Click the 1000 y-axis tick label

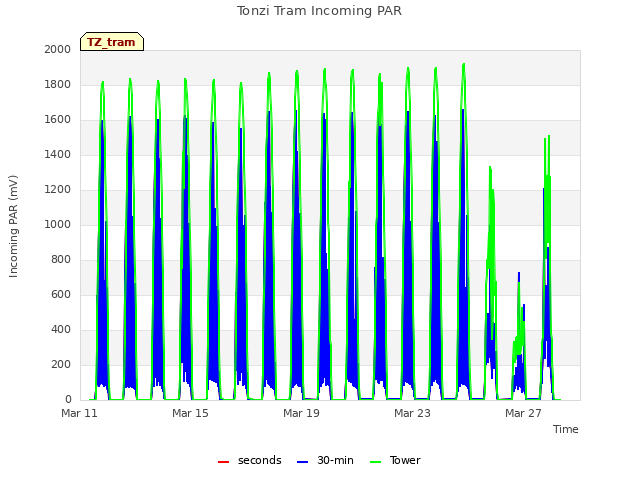pyautogui.click(x=58, y=224)
